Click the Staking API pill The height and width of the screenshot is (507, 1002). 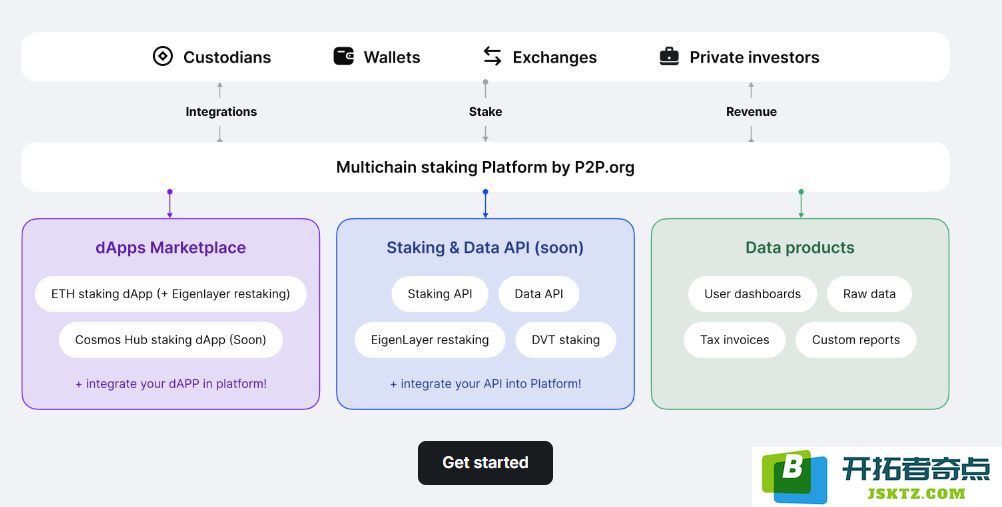[x=440, y=294]
